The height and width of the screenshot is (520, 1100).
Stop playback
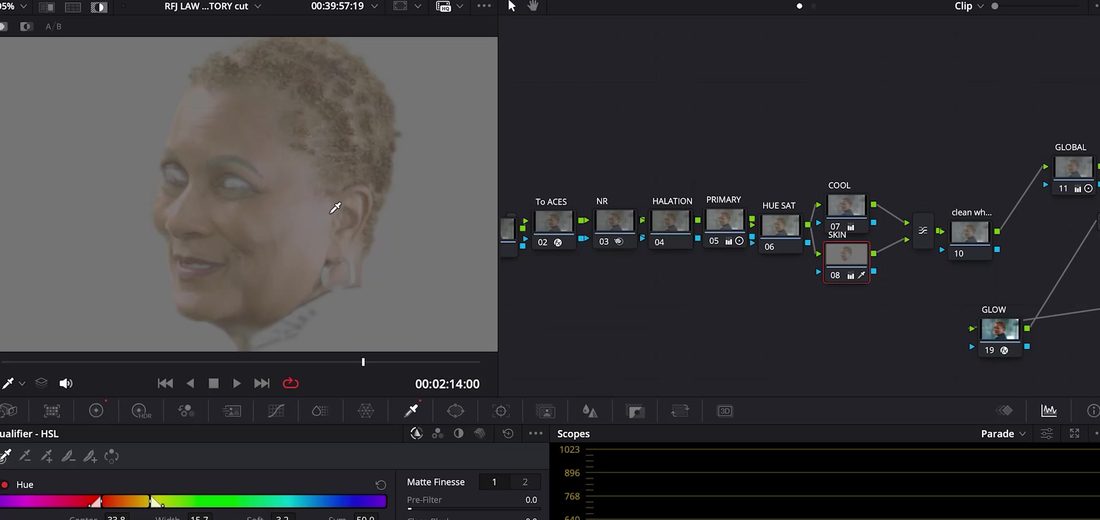[x=213, y=383]
